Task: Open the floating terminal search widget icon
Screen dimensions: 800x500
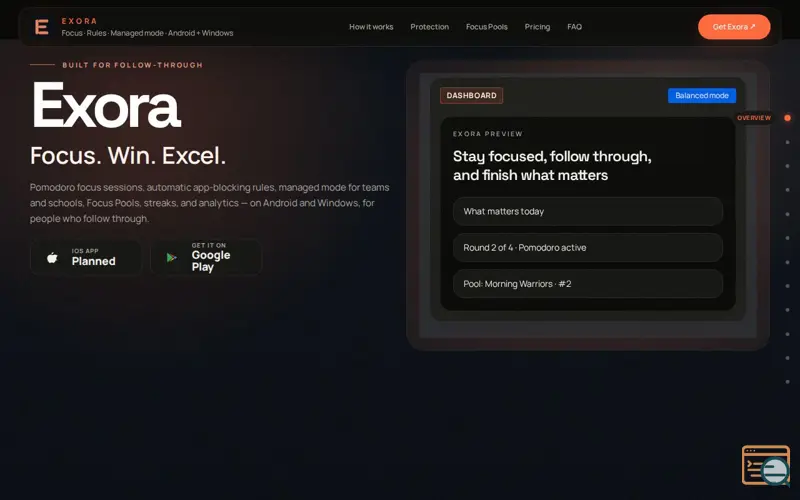Action: click(766, 465)
